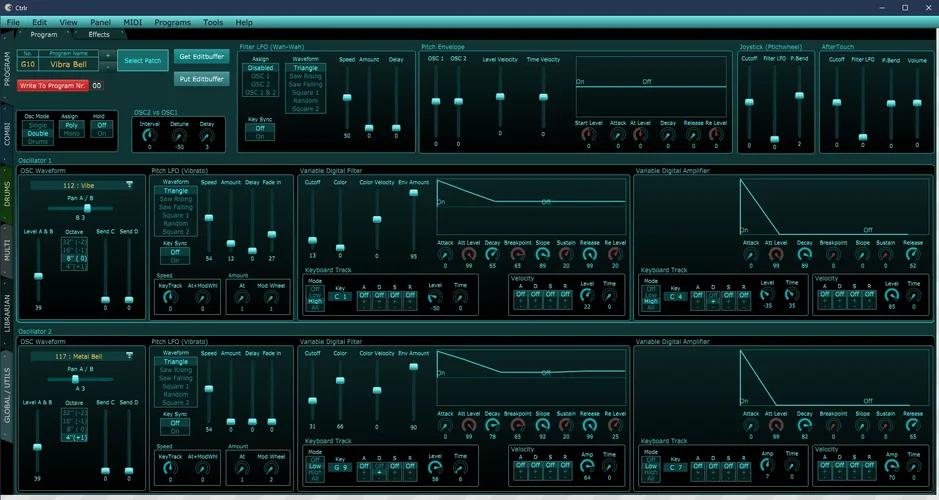
Task: Click the program number plus button
Action: click(x=108, y=55)
